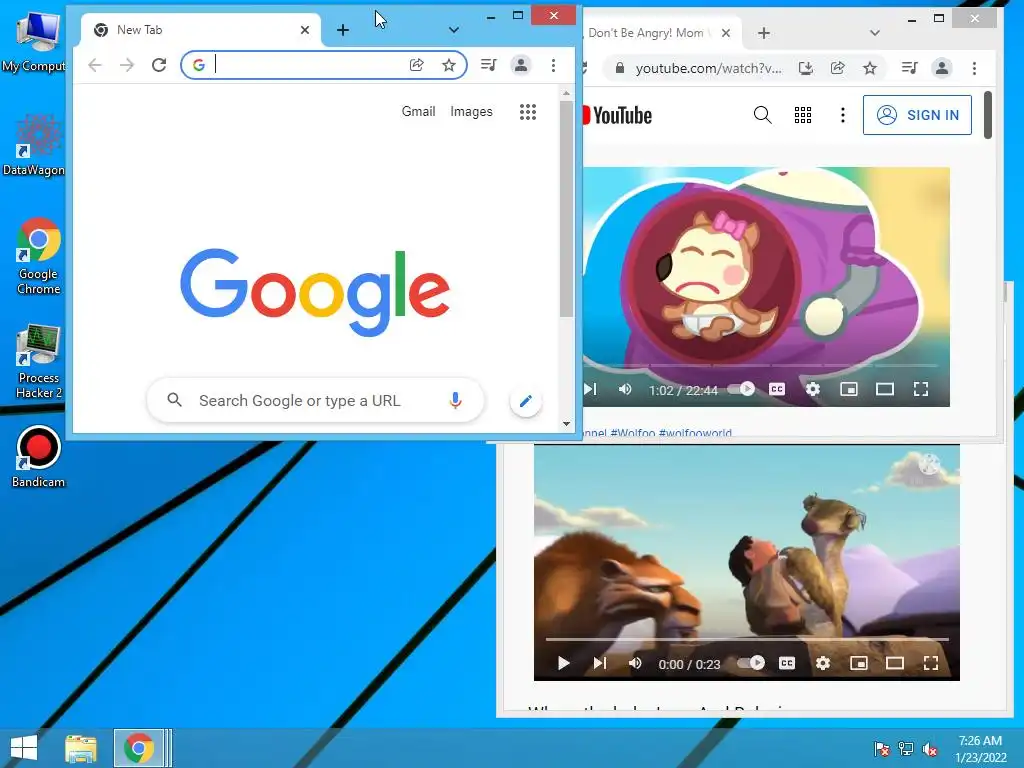Open the Gmail link
The width and height of the screenshot is (1024, 768).
[x=419, y=112]
